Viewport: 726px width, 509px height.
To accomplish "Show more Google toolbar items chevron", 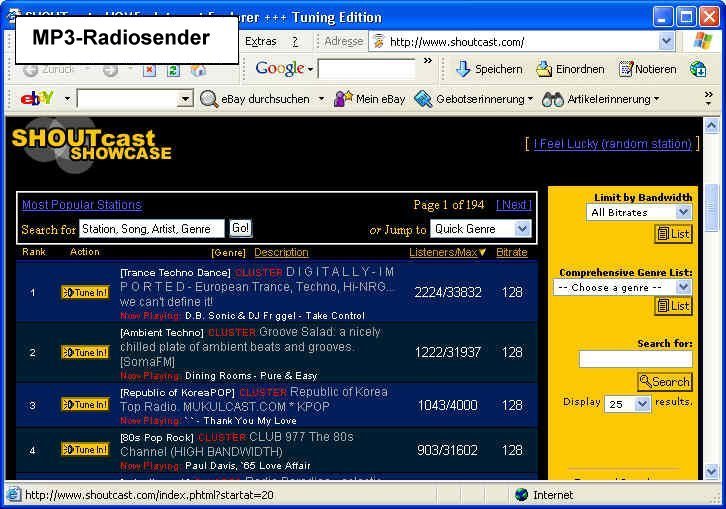I will tap(428, 60).
